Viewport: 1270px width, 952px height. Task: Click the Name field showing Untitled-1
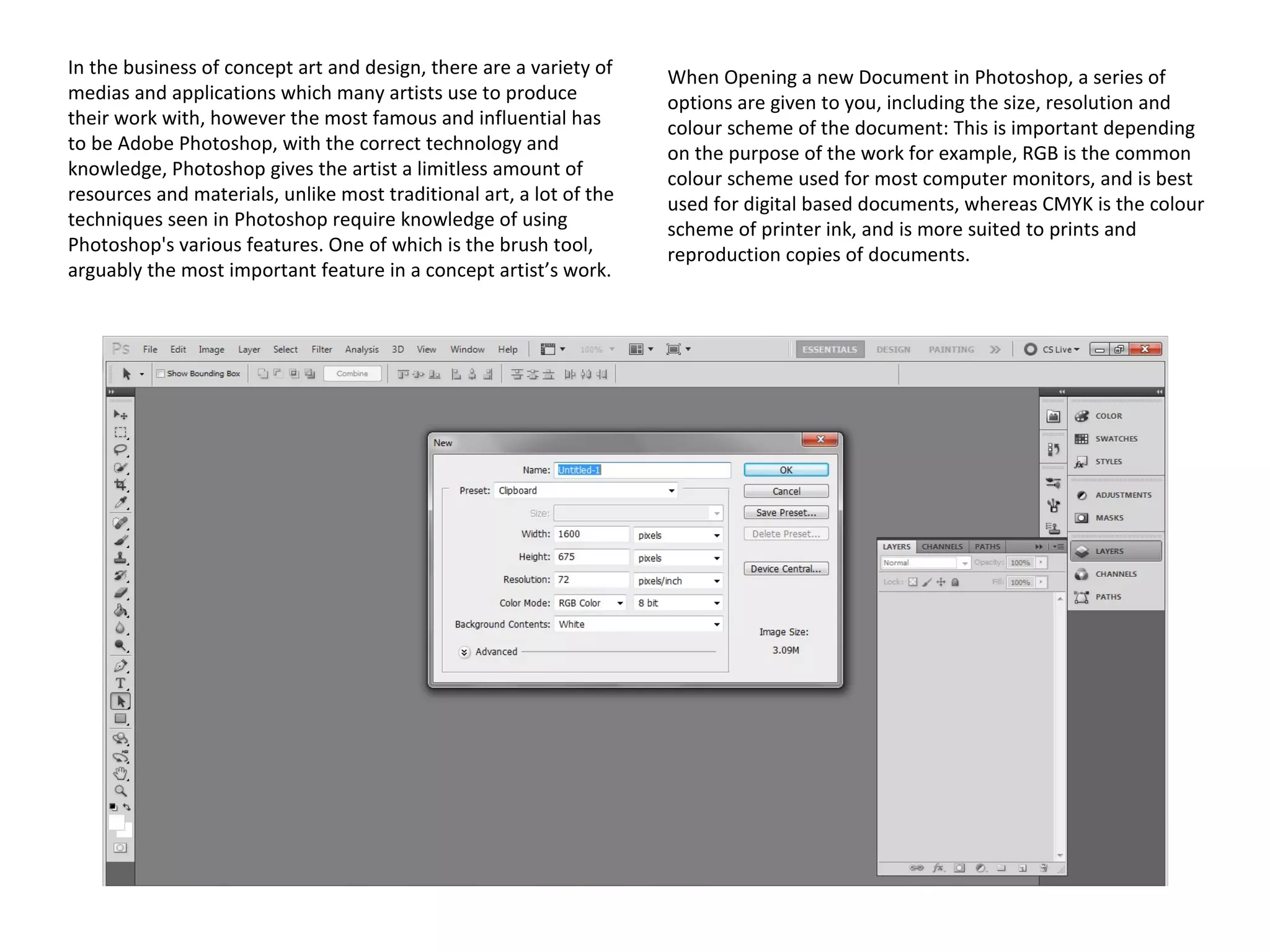point(642,470)
